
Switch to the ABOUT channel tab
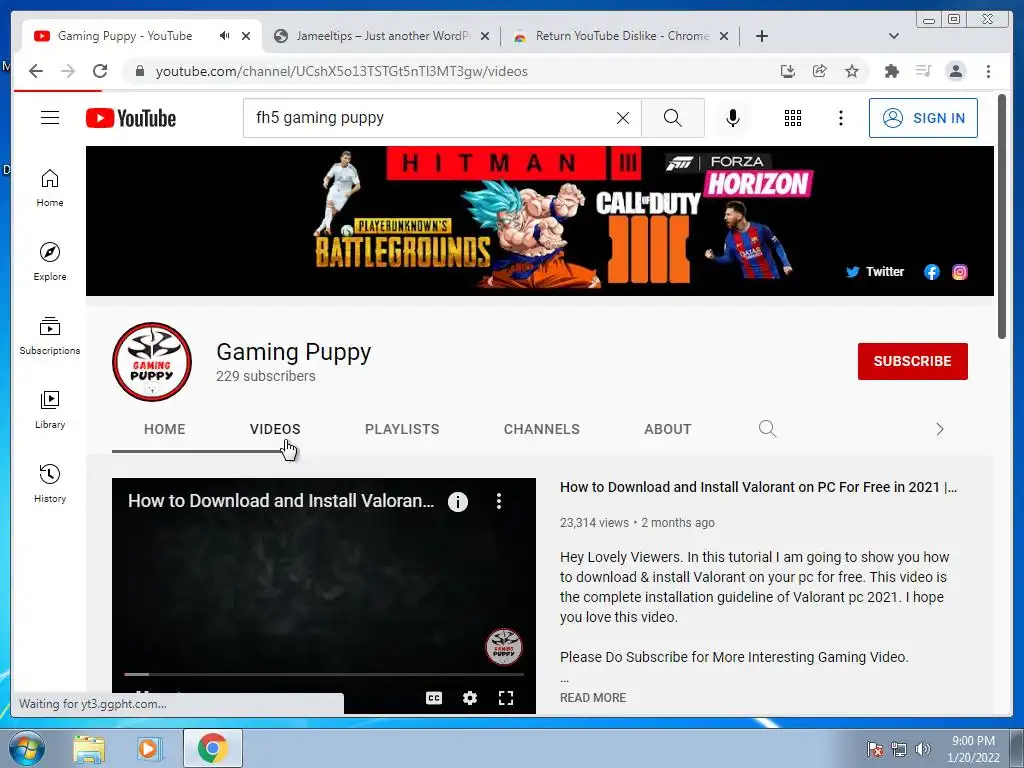coord(667,429)
